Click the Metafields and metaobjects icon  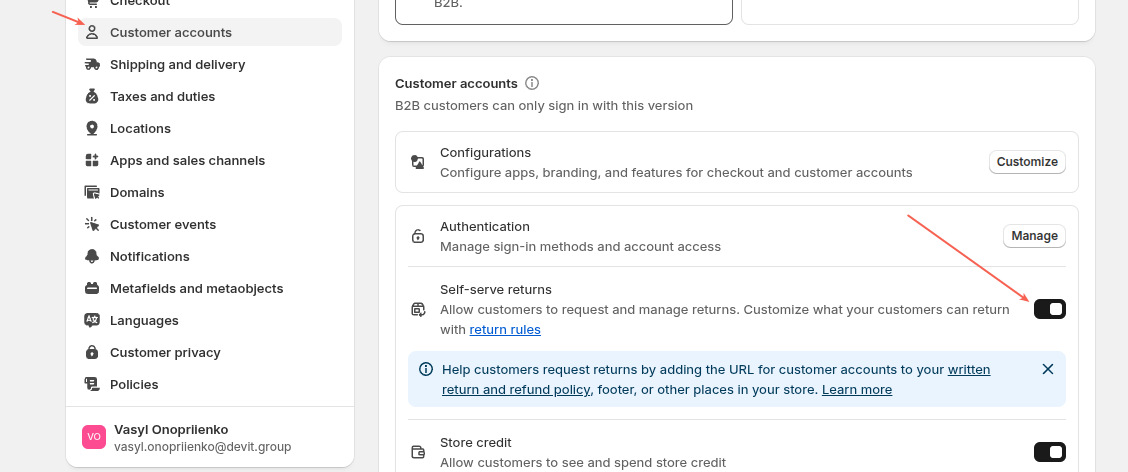(92, 288)
